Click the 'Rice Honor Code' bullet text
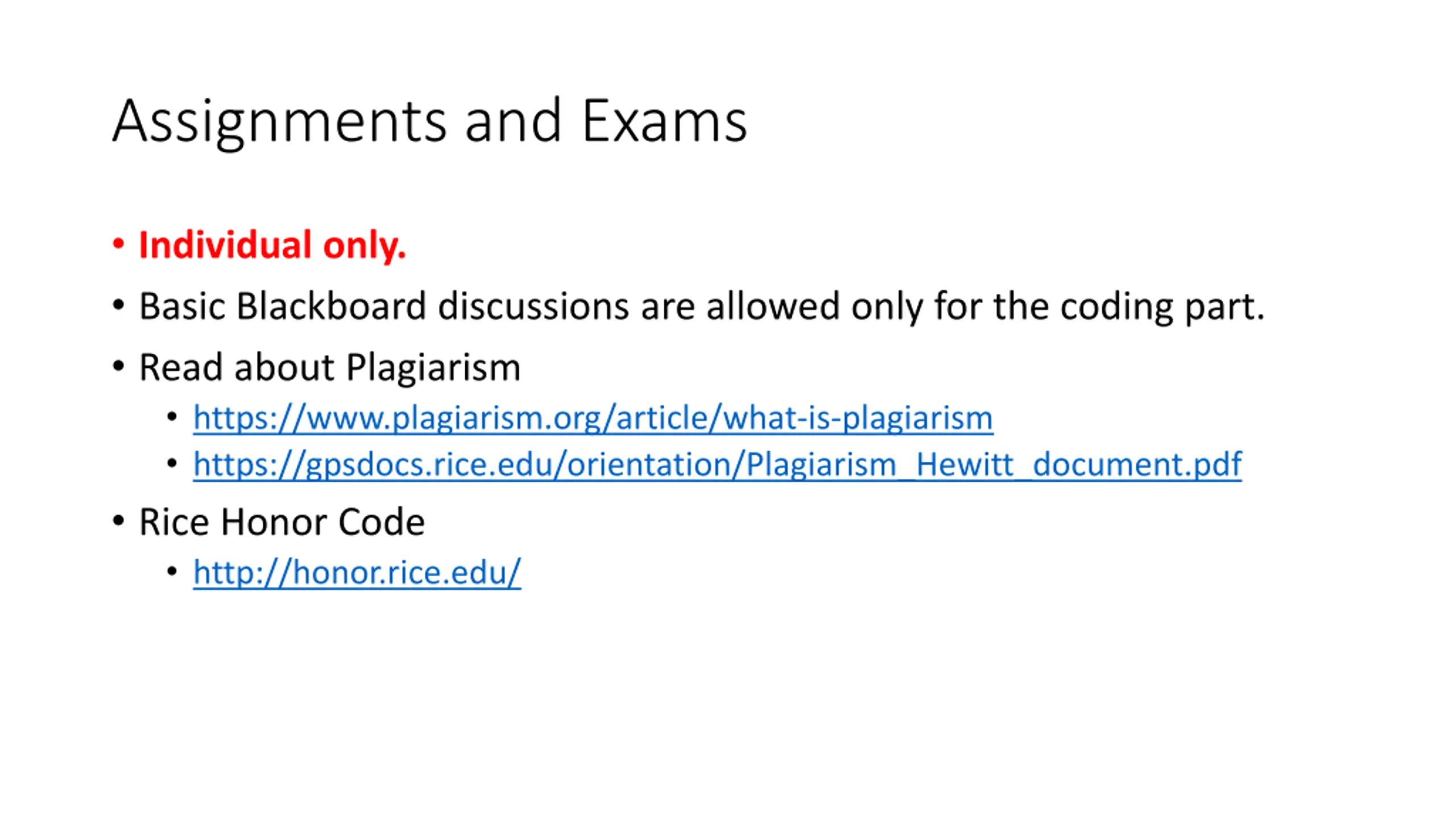 pos(282,522)
